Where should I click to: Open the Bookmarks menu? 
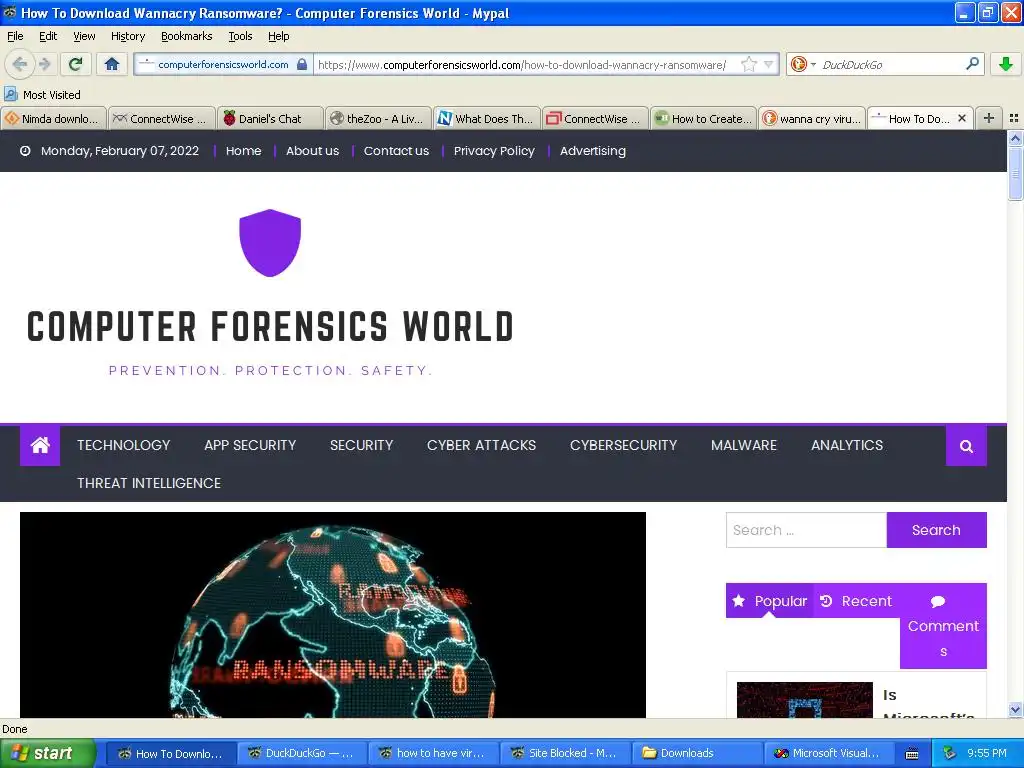(x=186, y=36)
